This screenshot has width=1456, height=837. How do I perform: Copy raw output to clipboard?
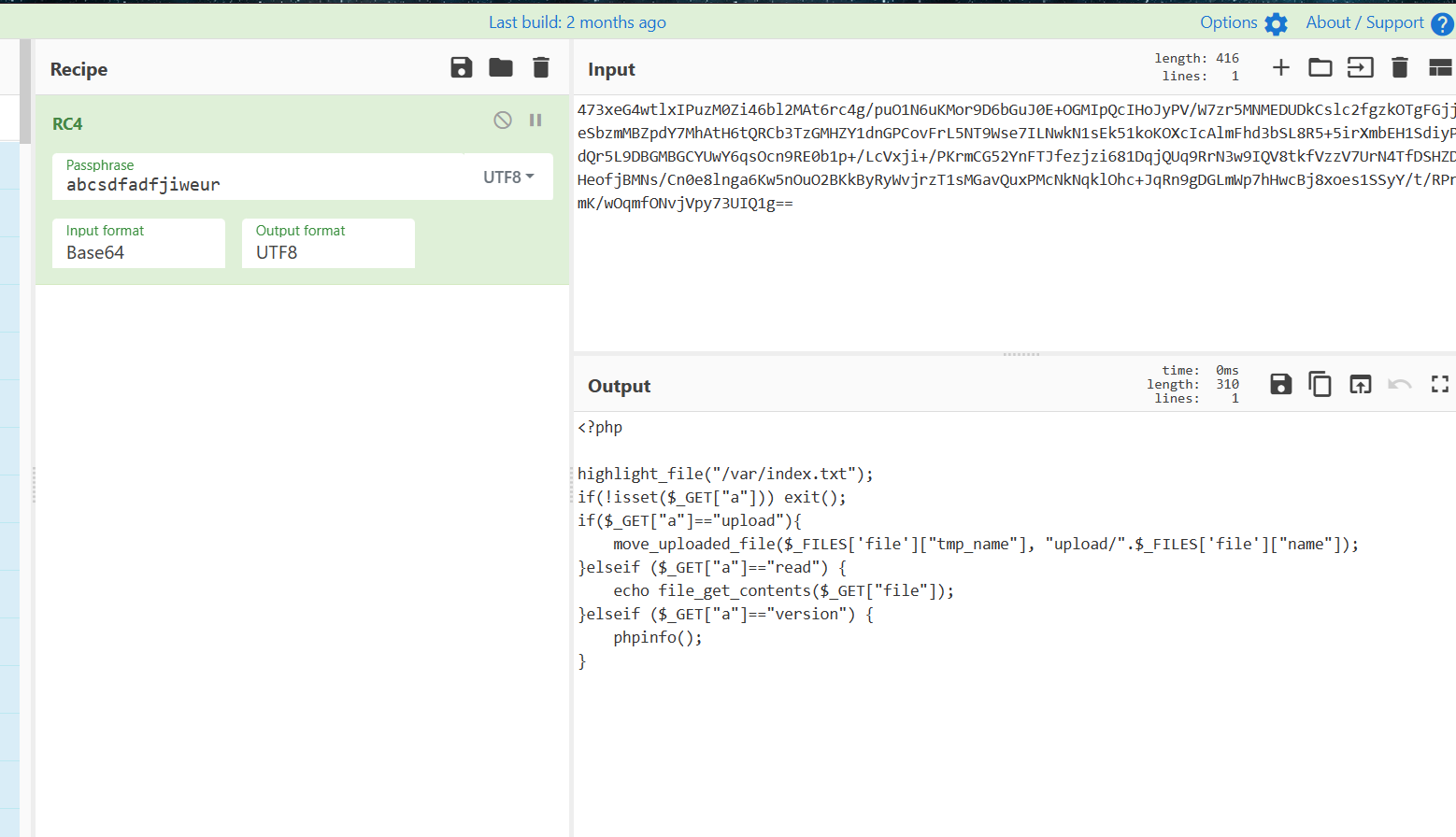[1320, 384]
